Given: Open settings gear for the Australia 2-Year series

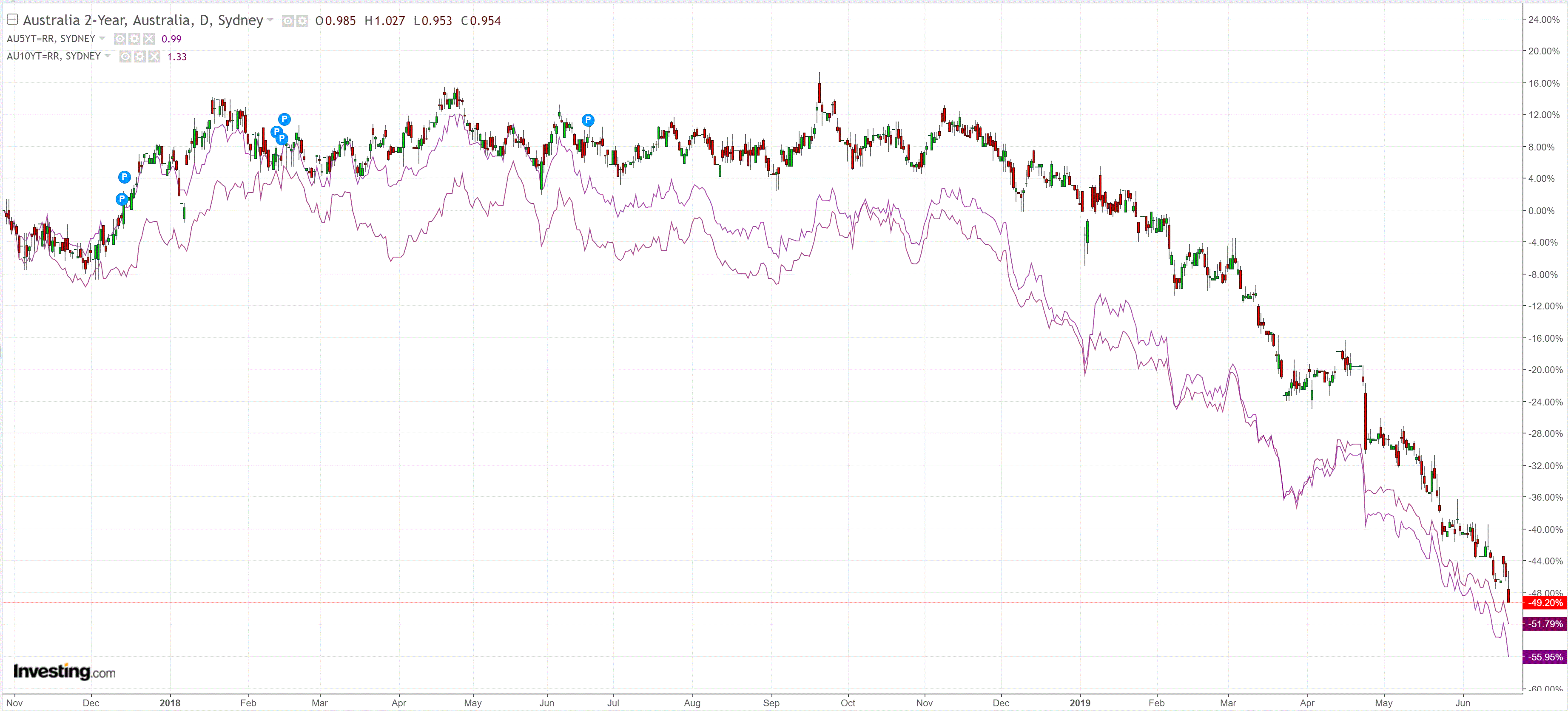Looking at the screenshot, I should (302, 21).
